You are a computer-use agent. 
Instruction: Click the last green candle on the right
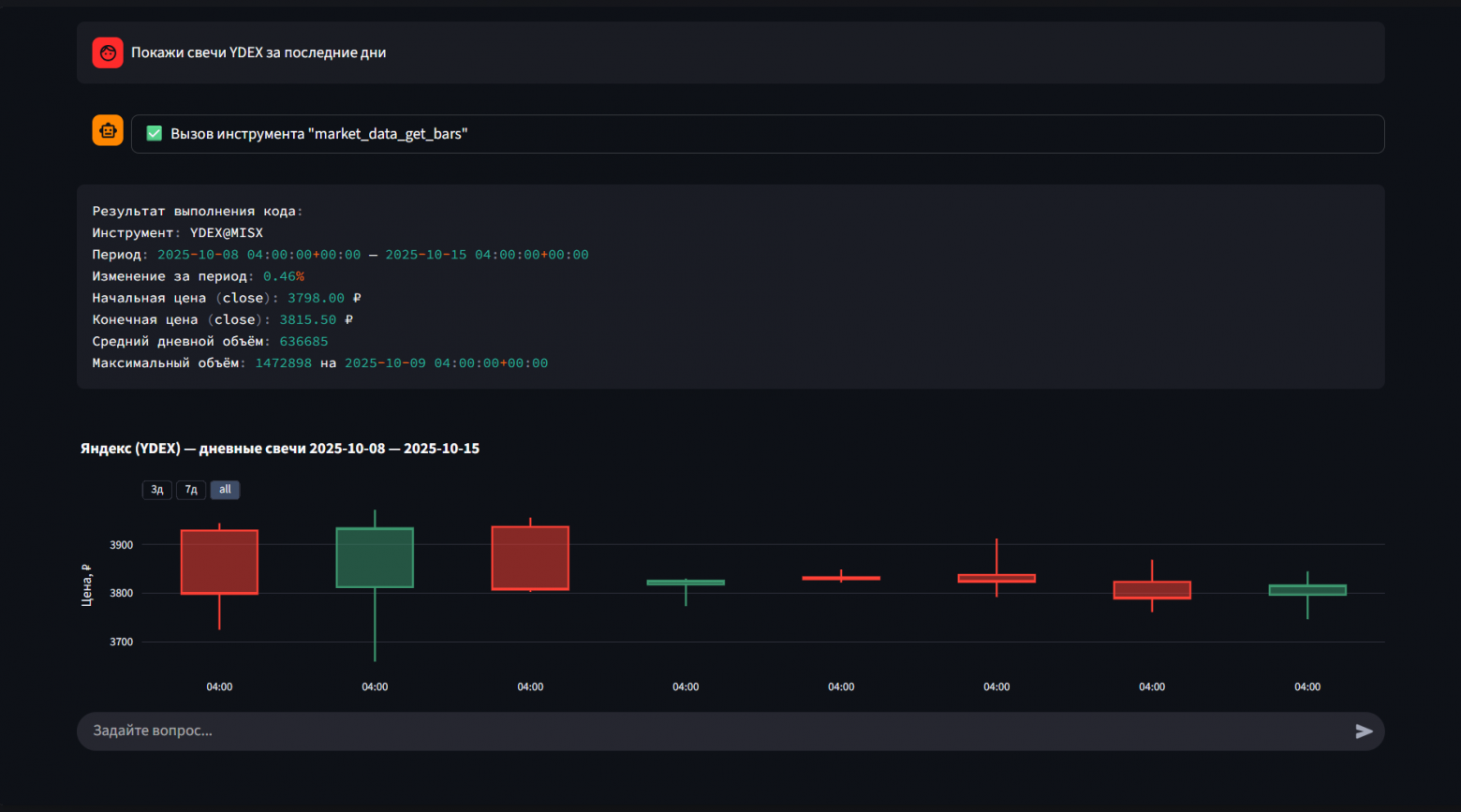[x=1307, y=590]
